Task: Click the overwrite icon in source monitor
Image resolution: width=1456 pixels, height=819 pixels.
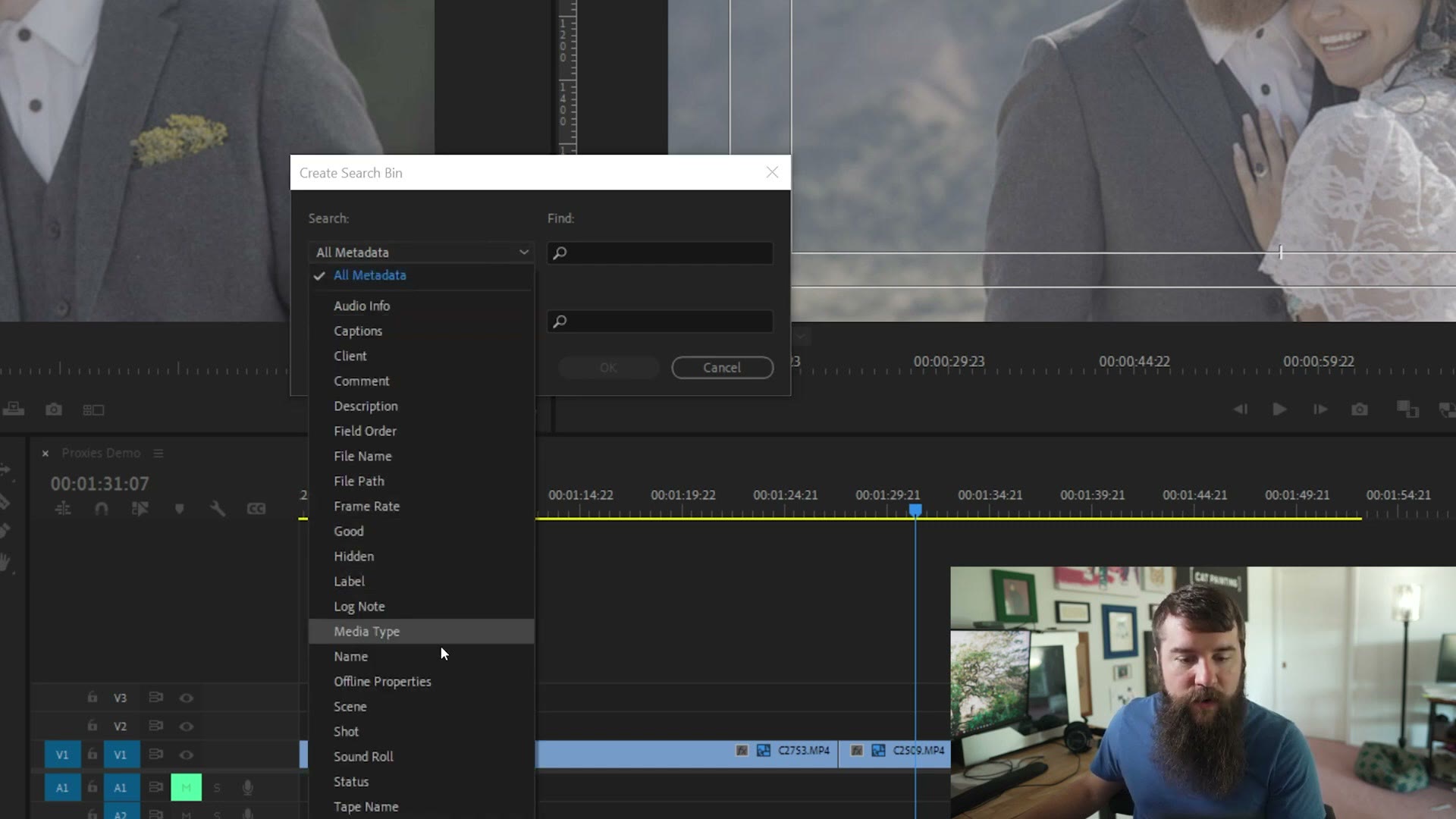Action: click(x=14, y=409)
